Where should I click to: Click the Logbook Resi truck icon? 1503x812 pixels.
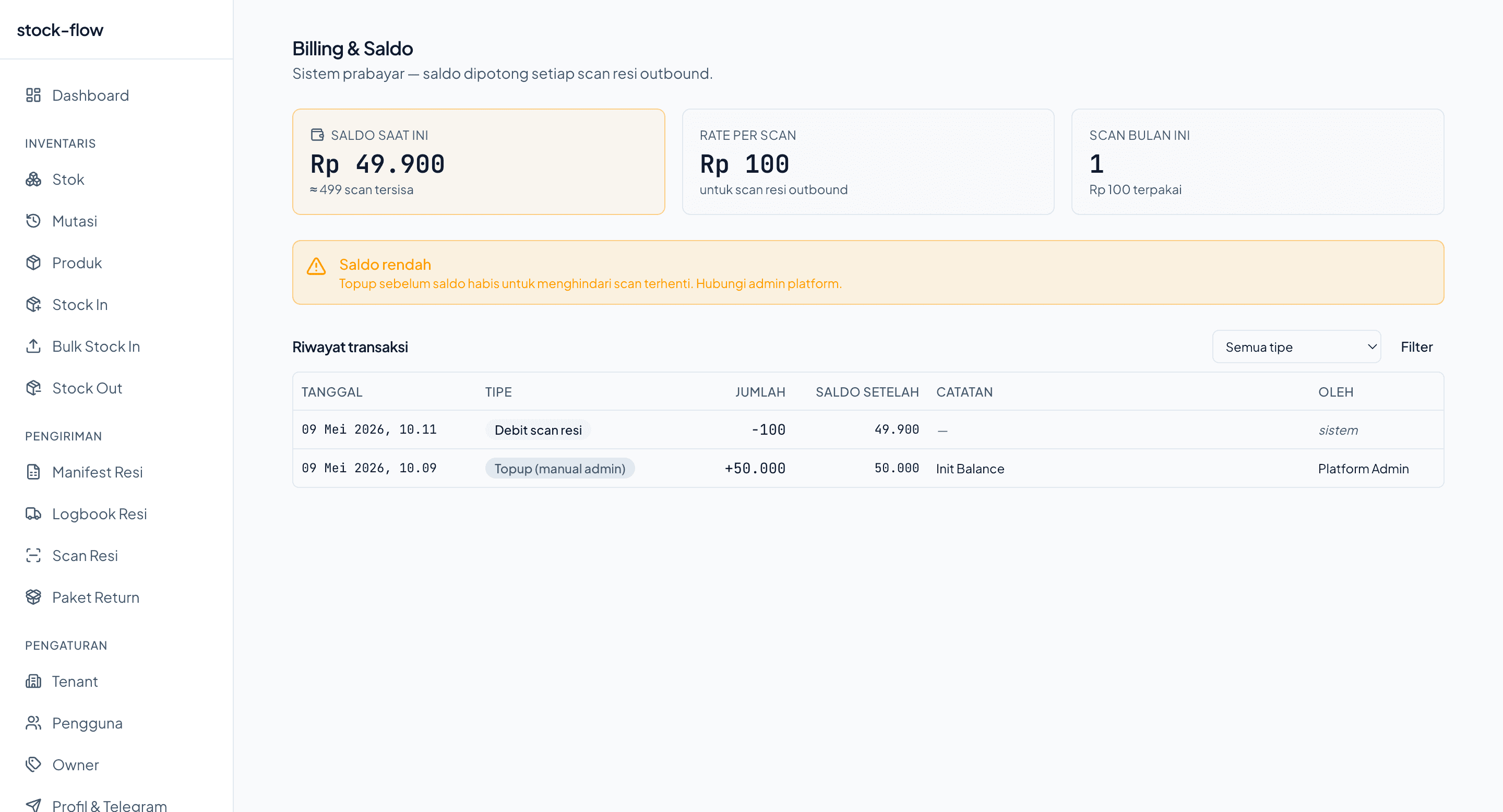pos(33,514)
